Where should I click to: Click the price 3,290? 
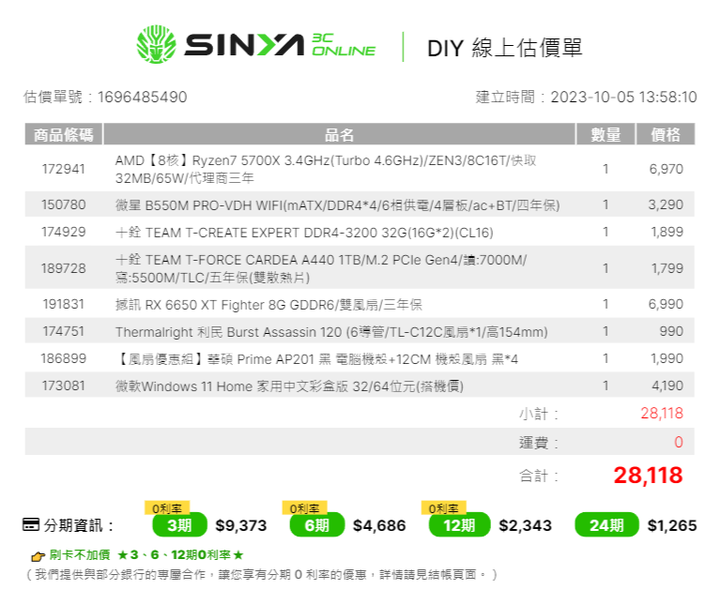click(x=666, y=204)
